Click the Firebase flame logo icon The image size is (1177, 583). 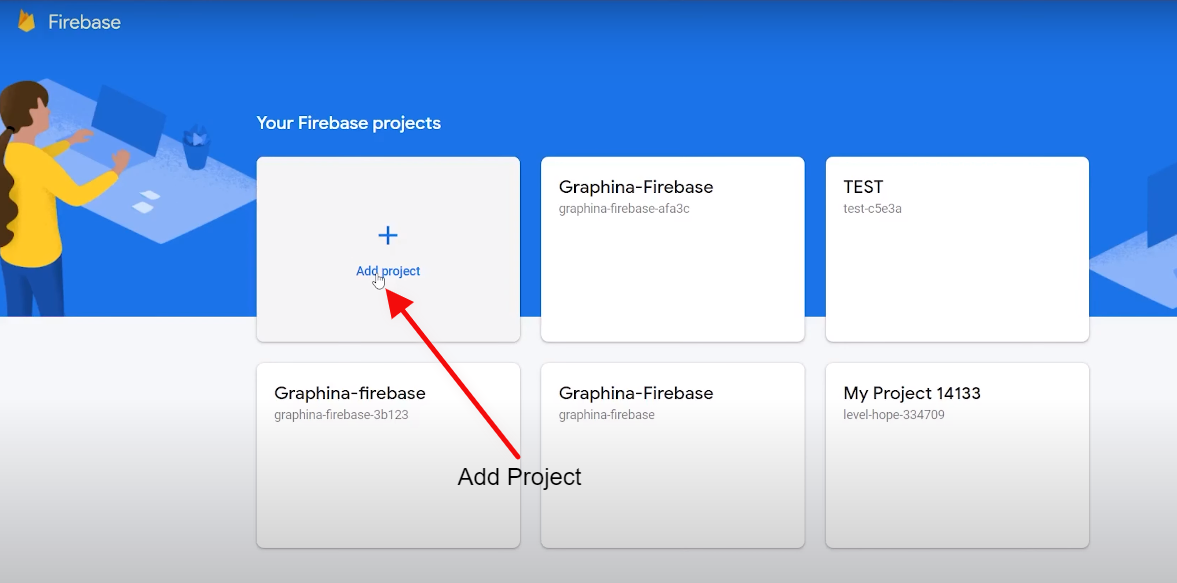tap(27, 22)
